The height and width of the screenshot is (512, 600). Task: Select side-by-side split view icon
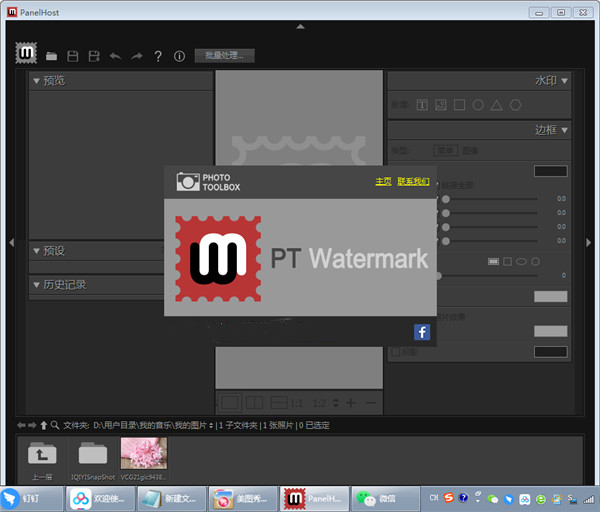point(254,403)
